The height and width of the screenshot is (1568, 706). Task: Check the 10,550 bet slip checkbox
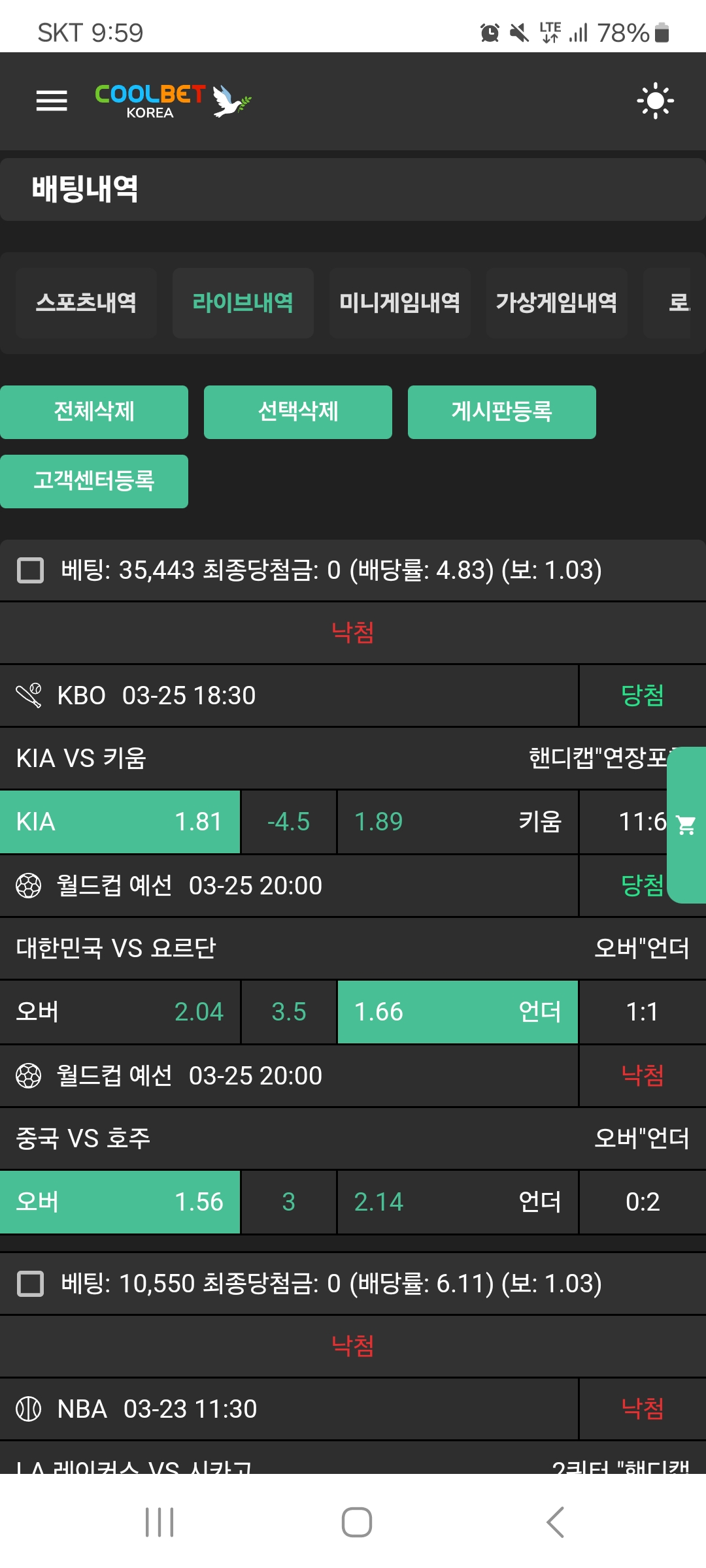[30, 1284]
